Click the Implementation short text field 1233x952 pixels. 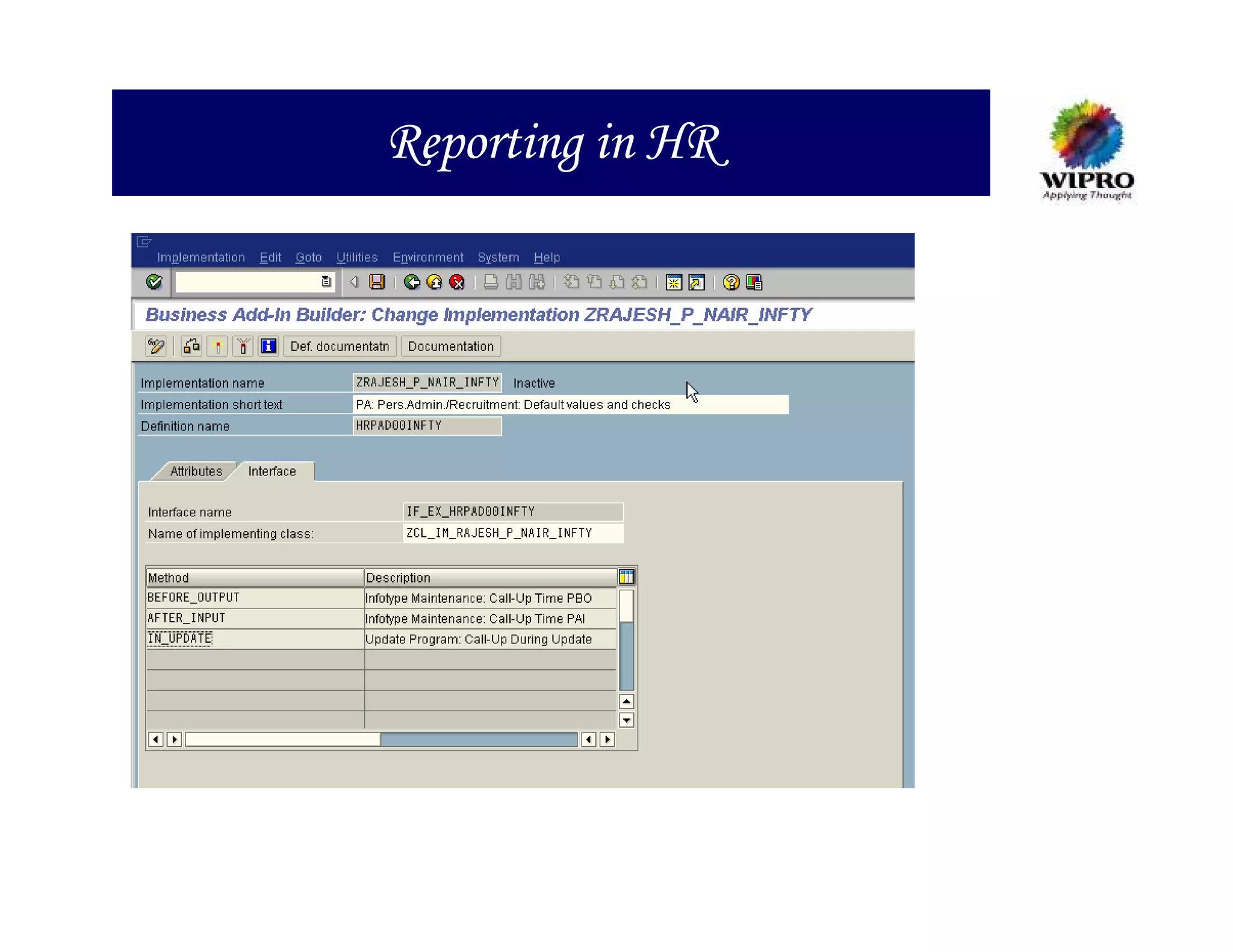(570, 404)
